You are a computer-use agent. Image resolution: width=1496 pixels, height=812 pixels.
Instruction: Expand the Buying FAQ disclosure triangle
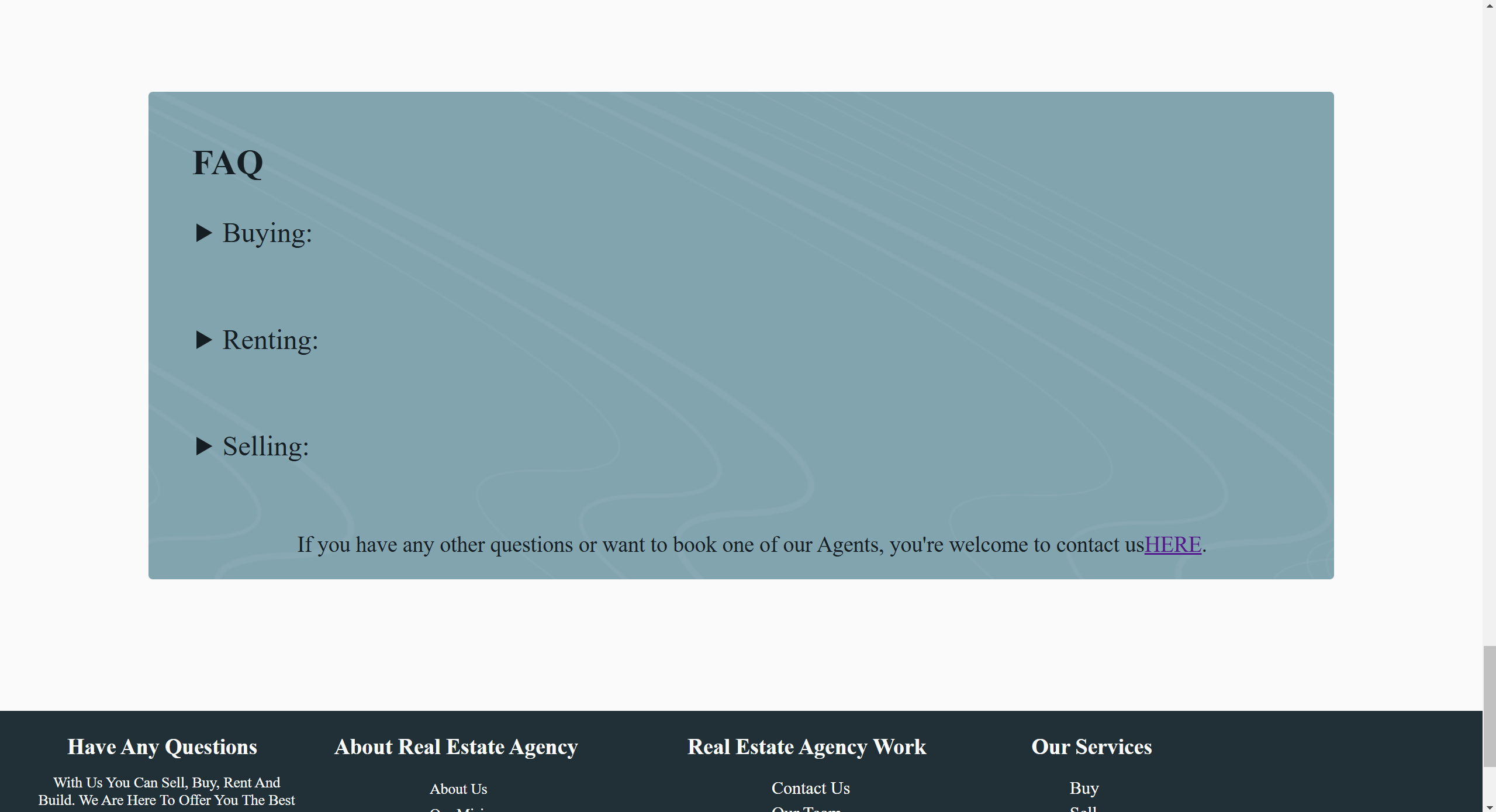click(x=203, y=233)
